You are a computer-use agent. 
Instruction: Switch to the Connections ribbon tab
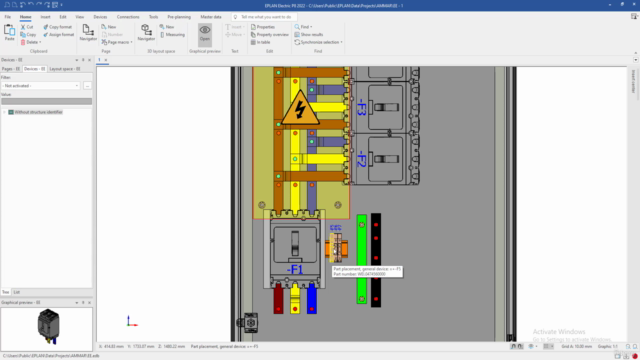[128, 17]
